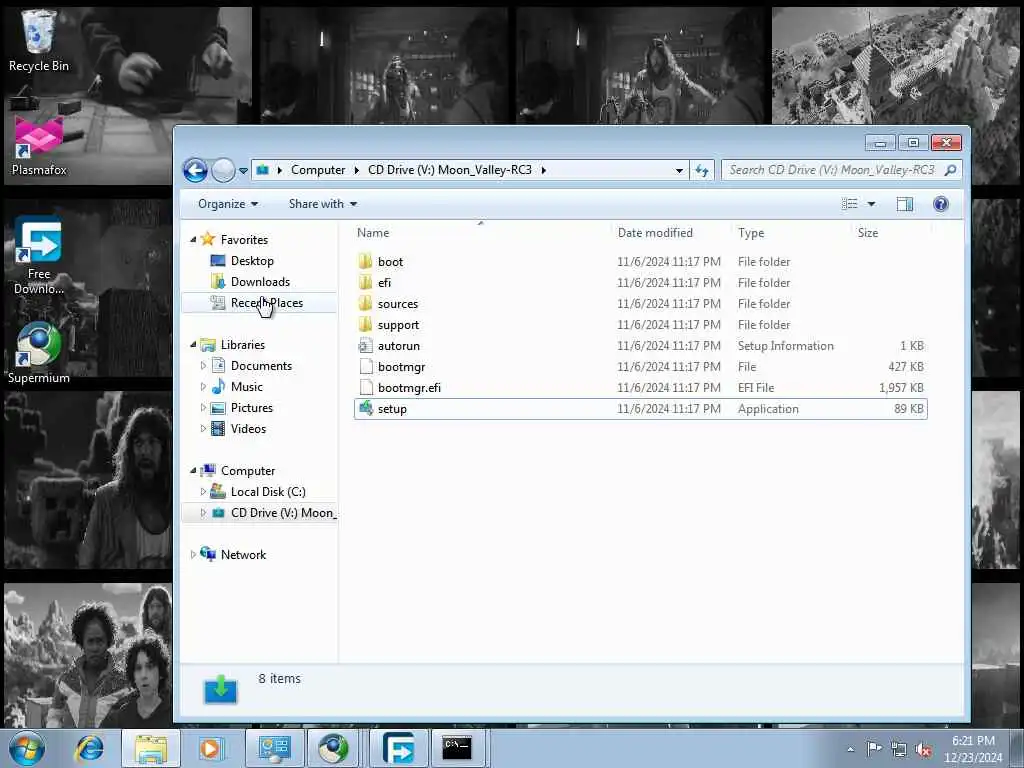The height and width of the screenshot is (768, 1024).
Task: Click the search magnifier icon
Action: (x=951, y=170)
